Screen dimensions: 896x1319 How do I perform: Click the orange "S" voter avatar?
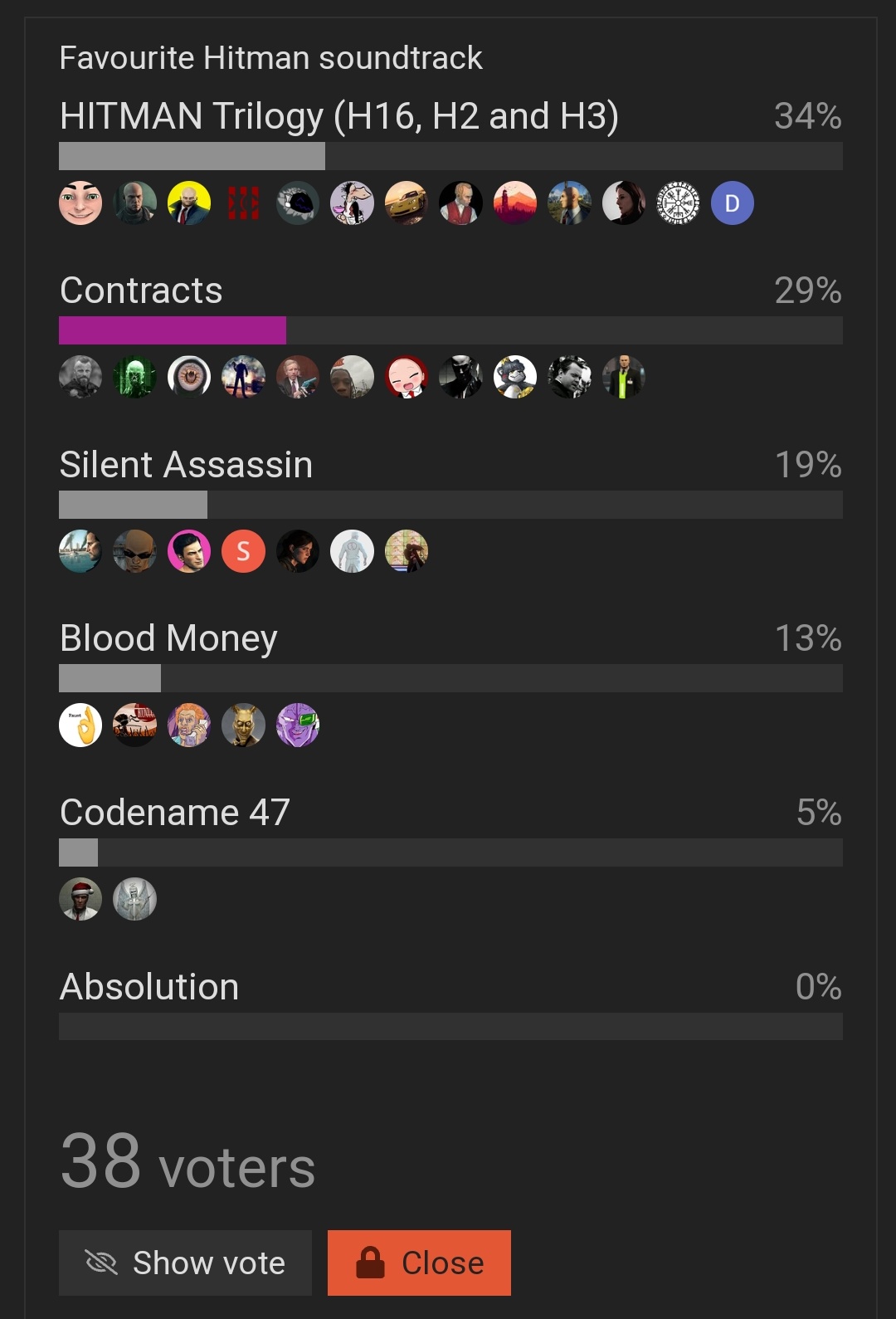tap(243, 551)
